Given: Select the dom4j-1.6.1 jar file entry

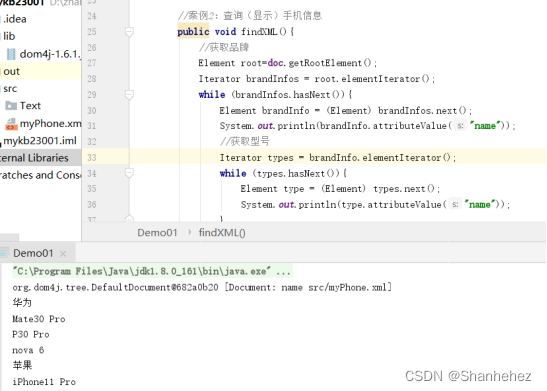Looking at the screenshot, I should 50,54.
